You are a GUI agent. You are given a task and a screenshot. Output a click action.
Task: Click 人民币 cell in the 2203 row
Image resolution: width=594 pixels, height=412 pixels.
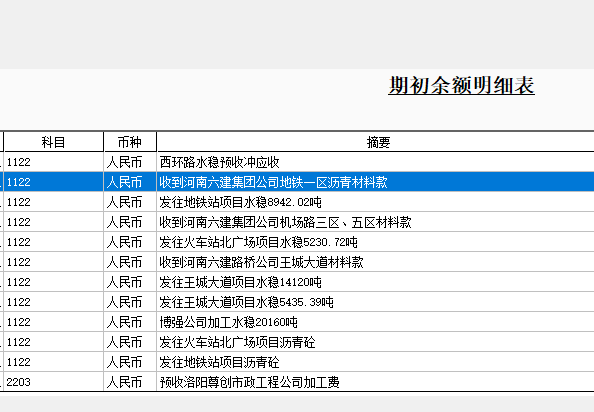click(x=130, y=382)
